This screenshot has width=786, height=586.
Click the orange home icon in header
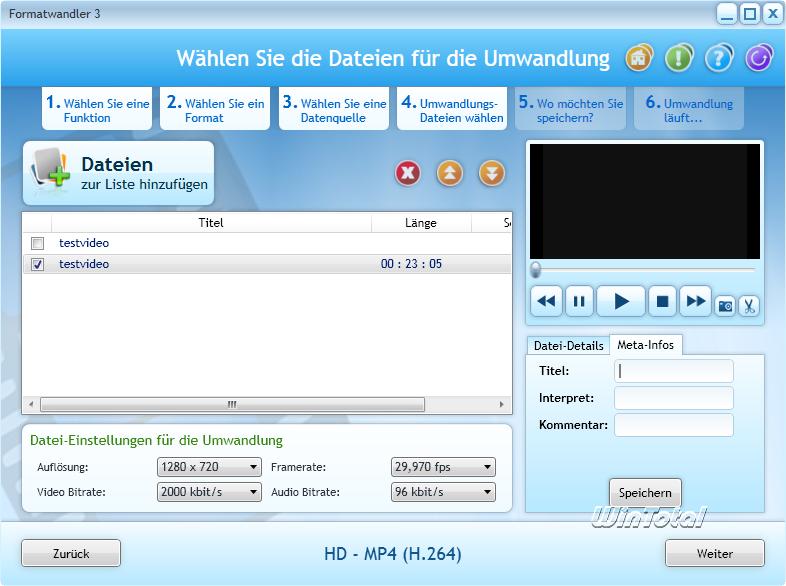(639, 58)
